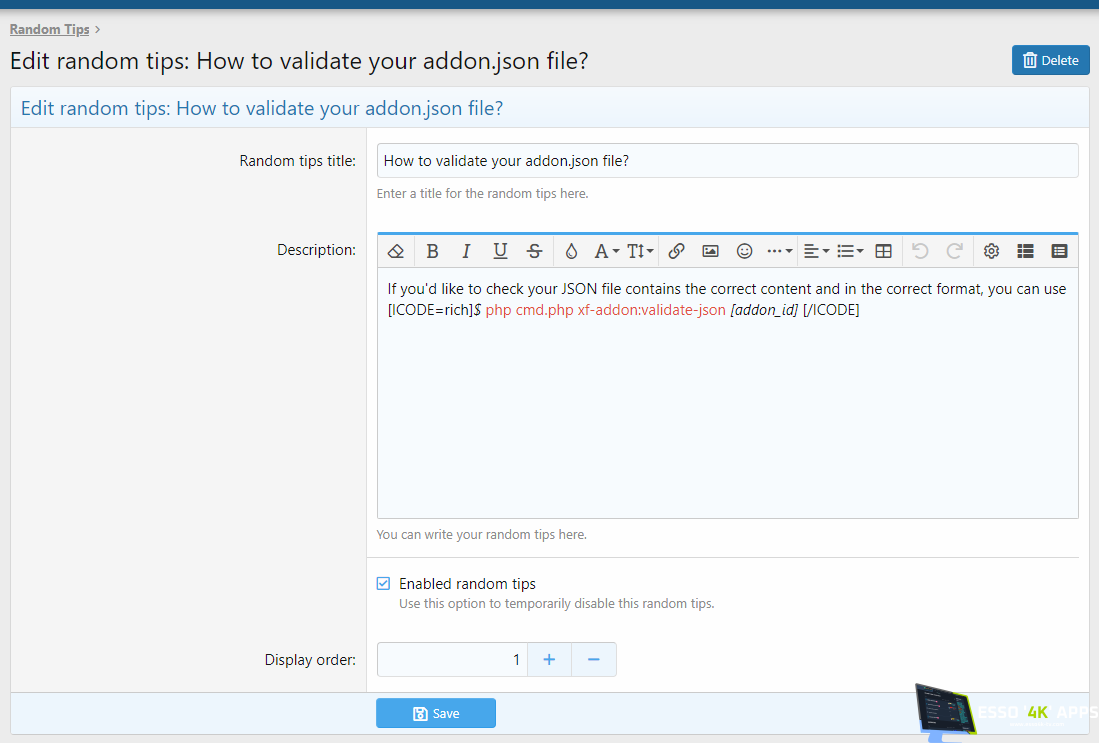Click the Delete button

tap(1050, 60)
